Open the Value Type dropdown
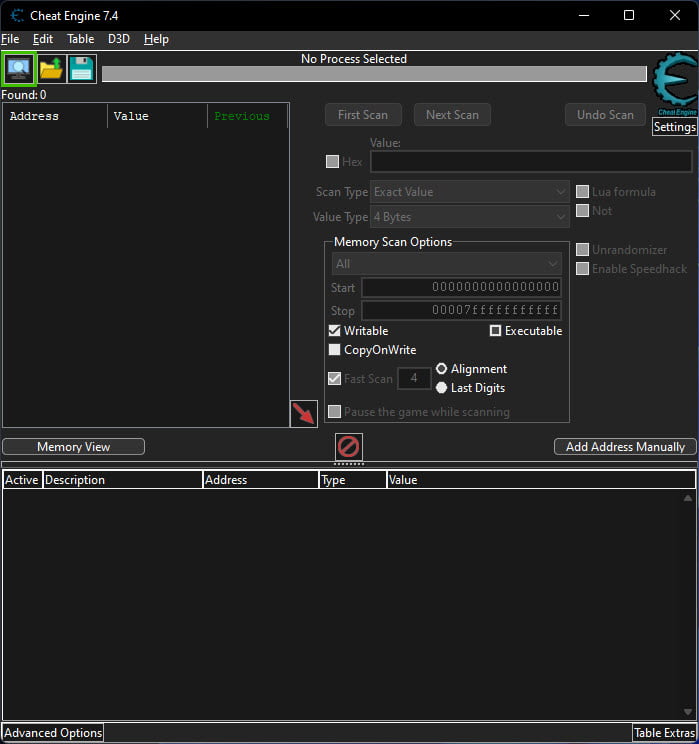The width and height of the screenshot is (699, 744). pos(470,217)
